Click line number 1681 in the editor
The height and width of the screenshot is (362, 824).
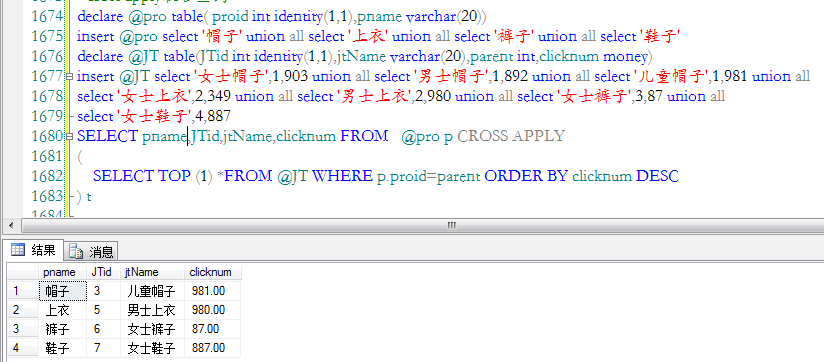point(47,157)
